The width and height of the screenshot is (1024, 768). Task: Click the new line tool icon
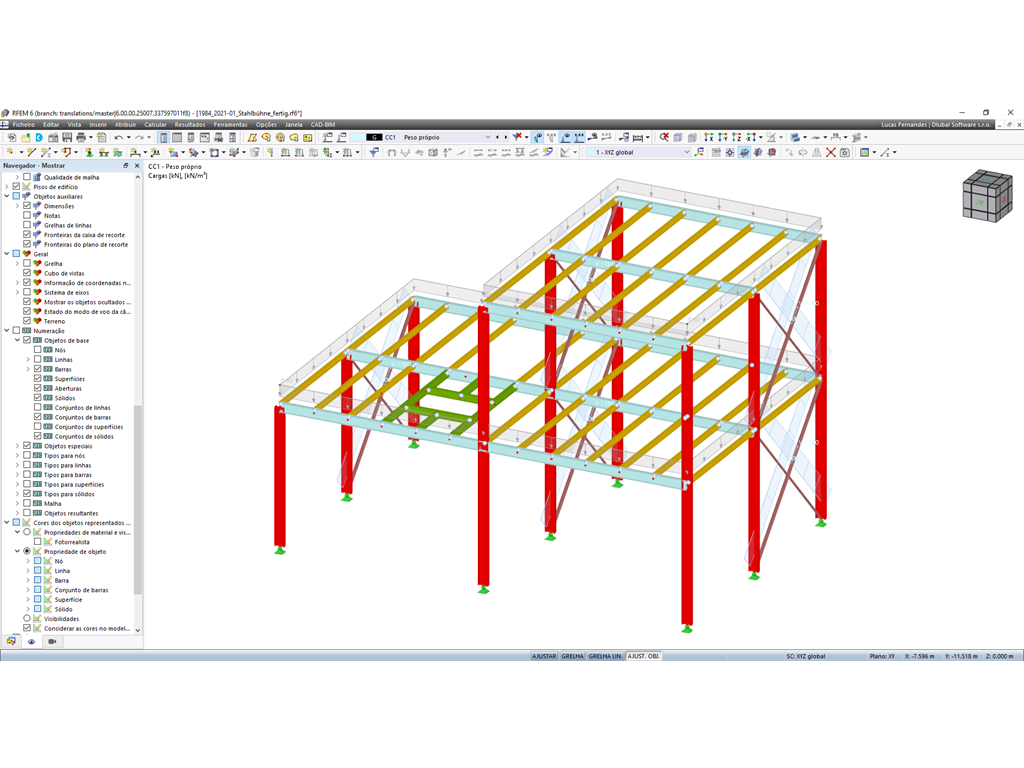point(31,152)
